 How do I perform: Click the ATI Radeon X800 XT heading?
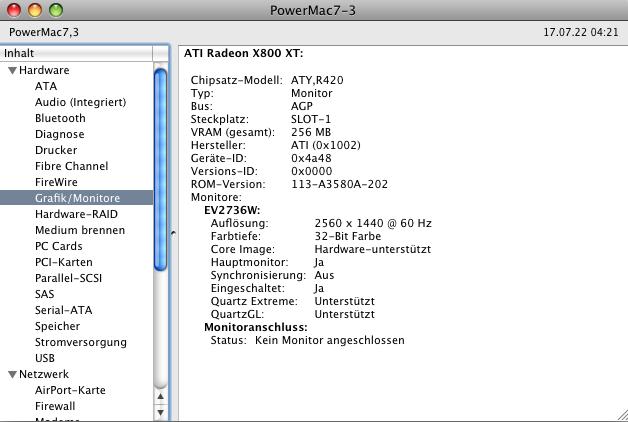(244, 54)
